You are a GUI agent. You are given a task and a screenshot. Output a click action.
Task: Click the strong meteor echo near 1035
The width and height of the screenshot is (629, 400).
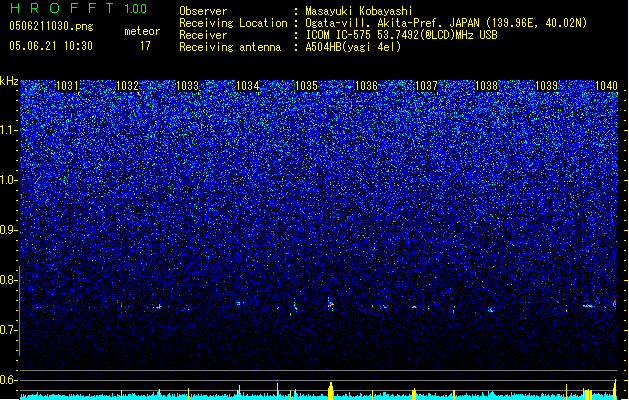click(x=330, y=305)
